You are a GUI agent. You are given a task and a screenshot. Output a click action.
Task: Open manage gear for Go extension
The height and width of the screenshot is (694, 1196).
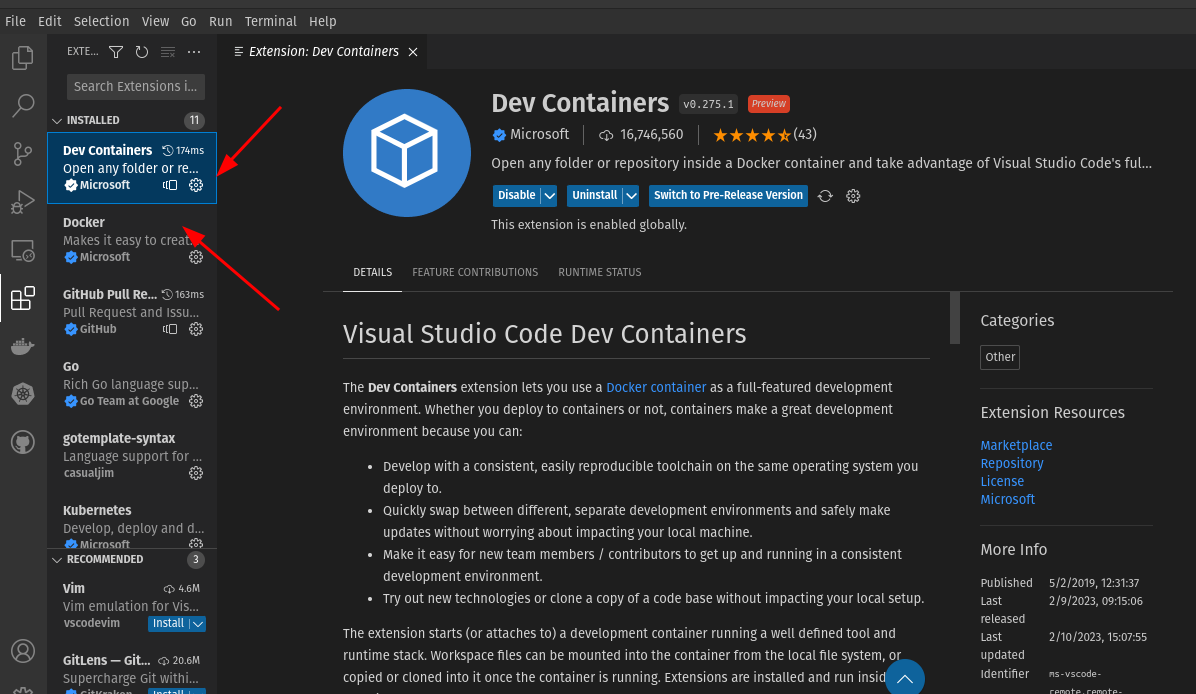click(x=196, y=401)
